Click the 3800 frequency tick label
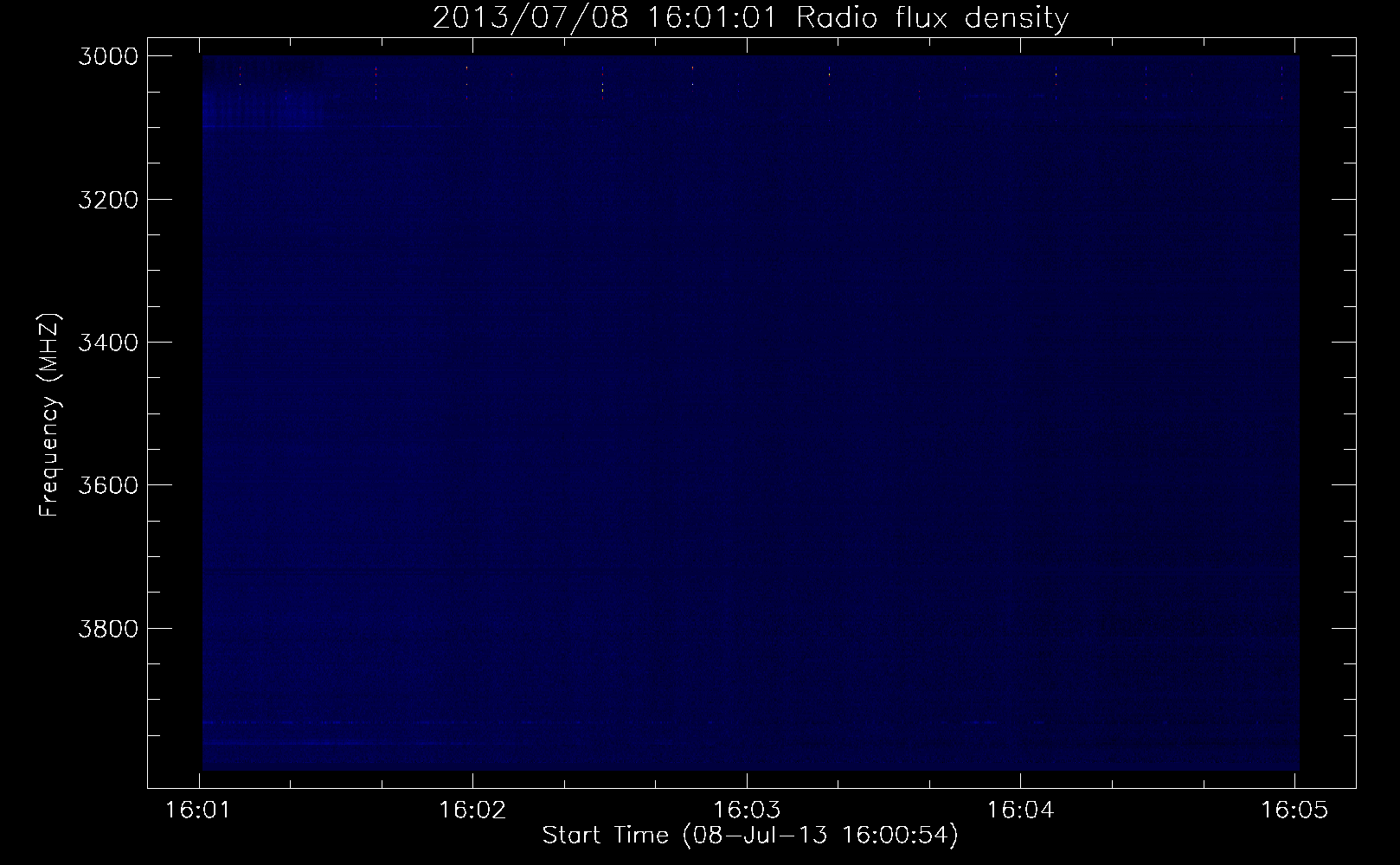Image resolution: width=1400 pixels, height=865 pixels. [x=108, y=628]
